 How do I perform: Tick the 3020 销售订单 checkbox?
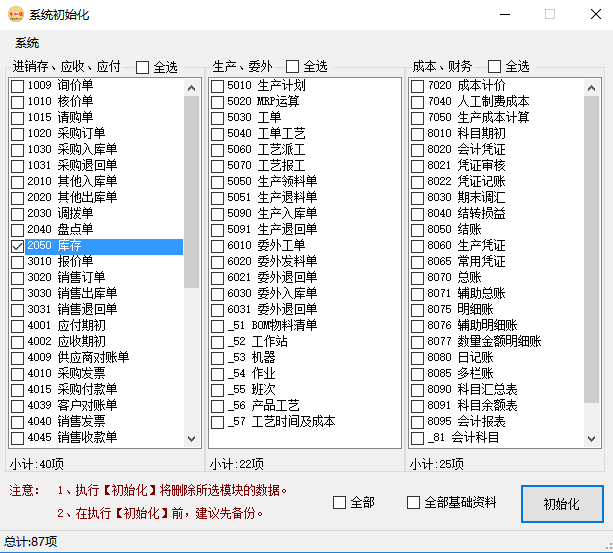click(17, 278)
